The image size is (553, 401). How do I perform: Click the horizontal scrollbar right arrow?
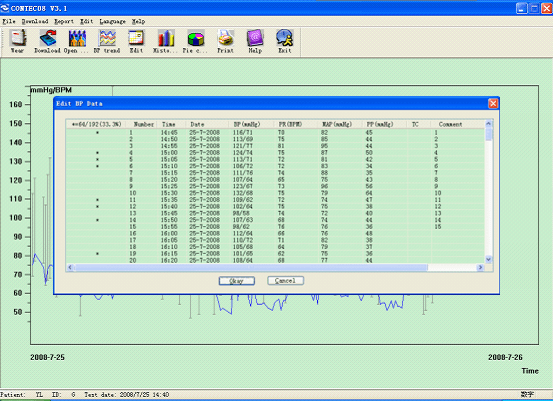pyautogui.click(x=480, y=267)
